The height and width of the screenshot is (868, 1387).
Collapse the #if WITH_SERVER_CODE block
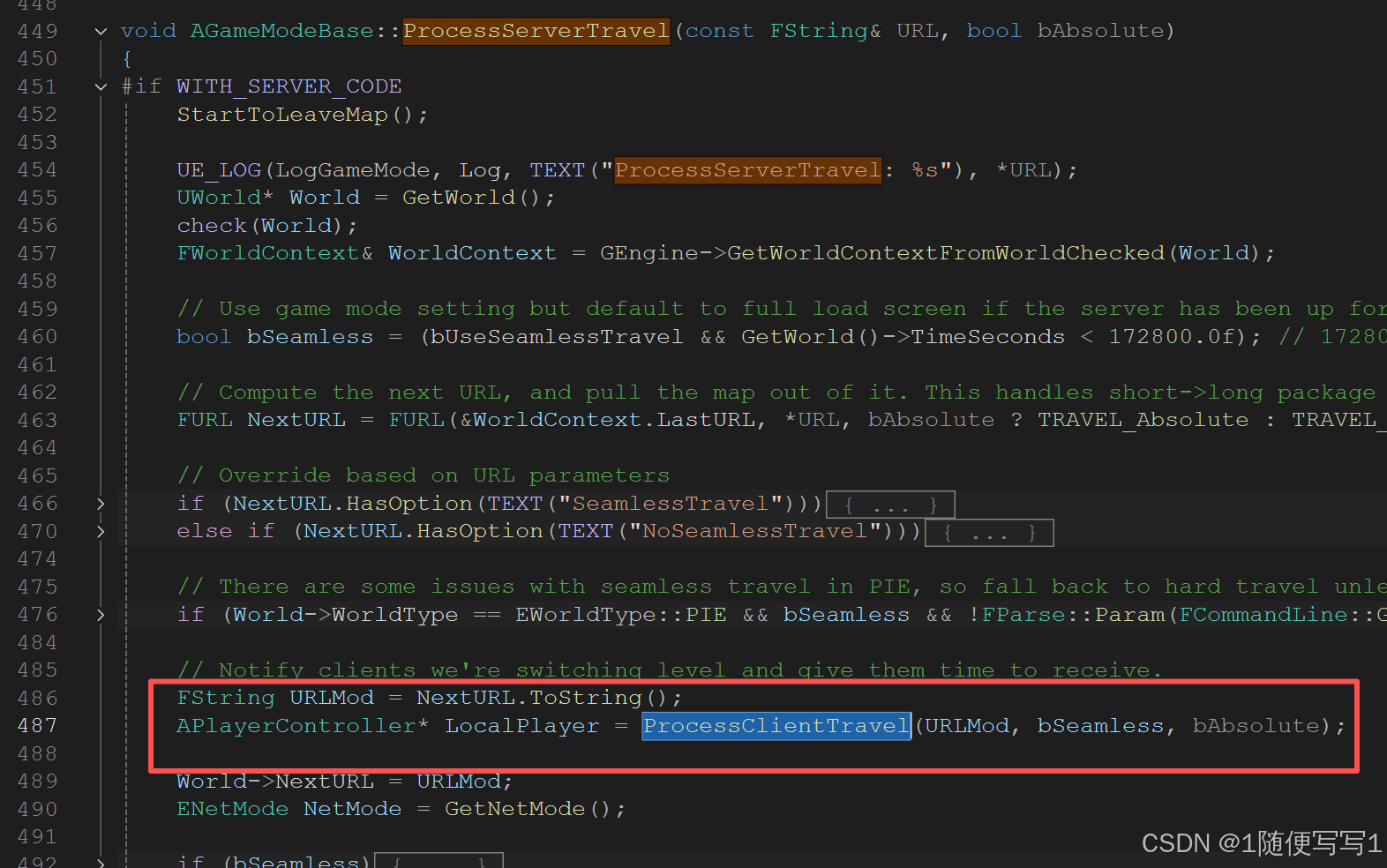point(101,86)
